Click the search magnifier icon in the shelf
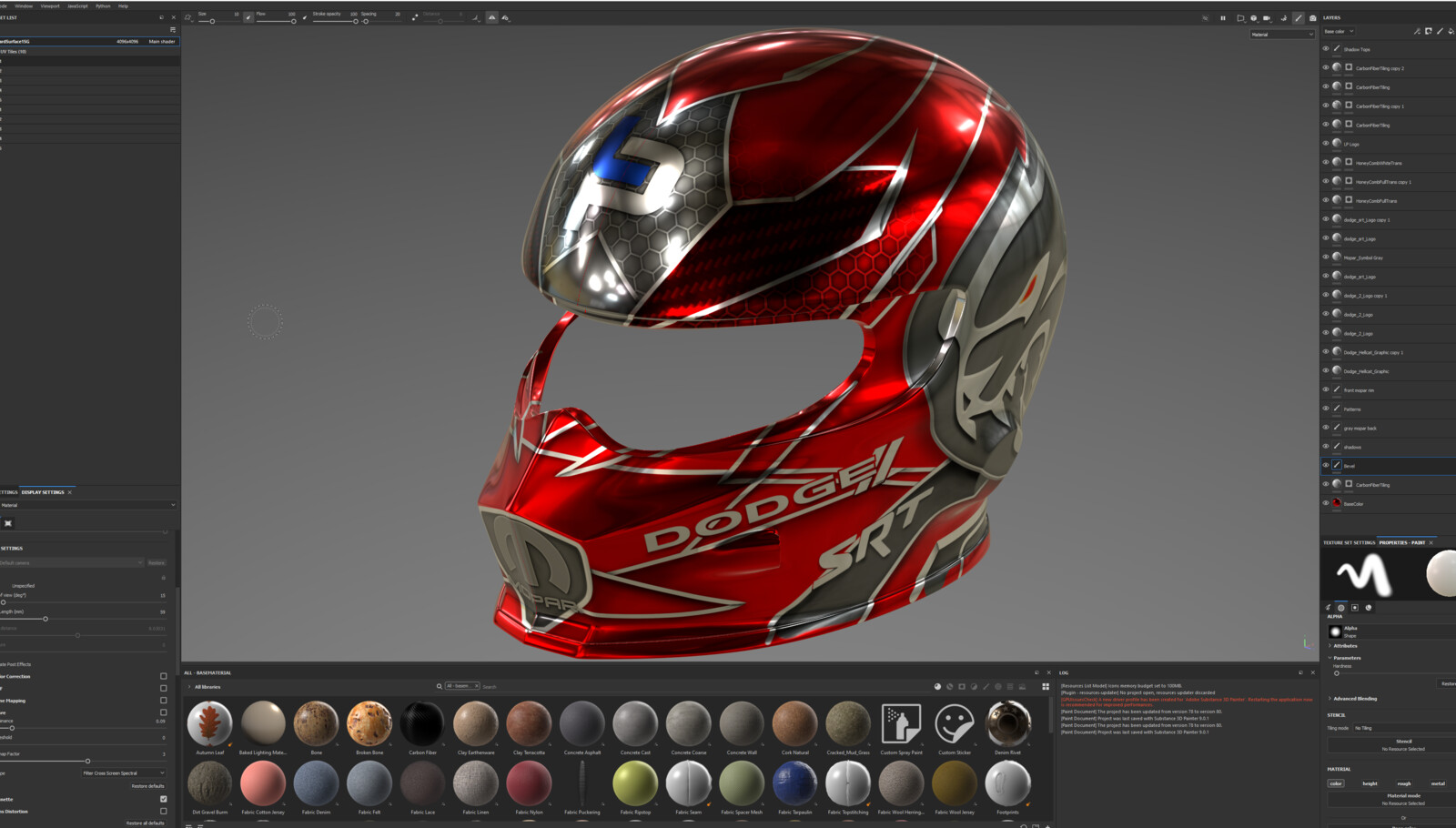 pyautogui.click(x=439, y=687)
